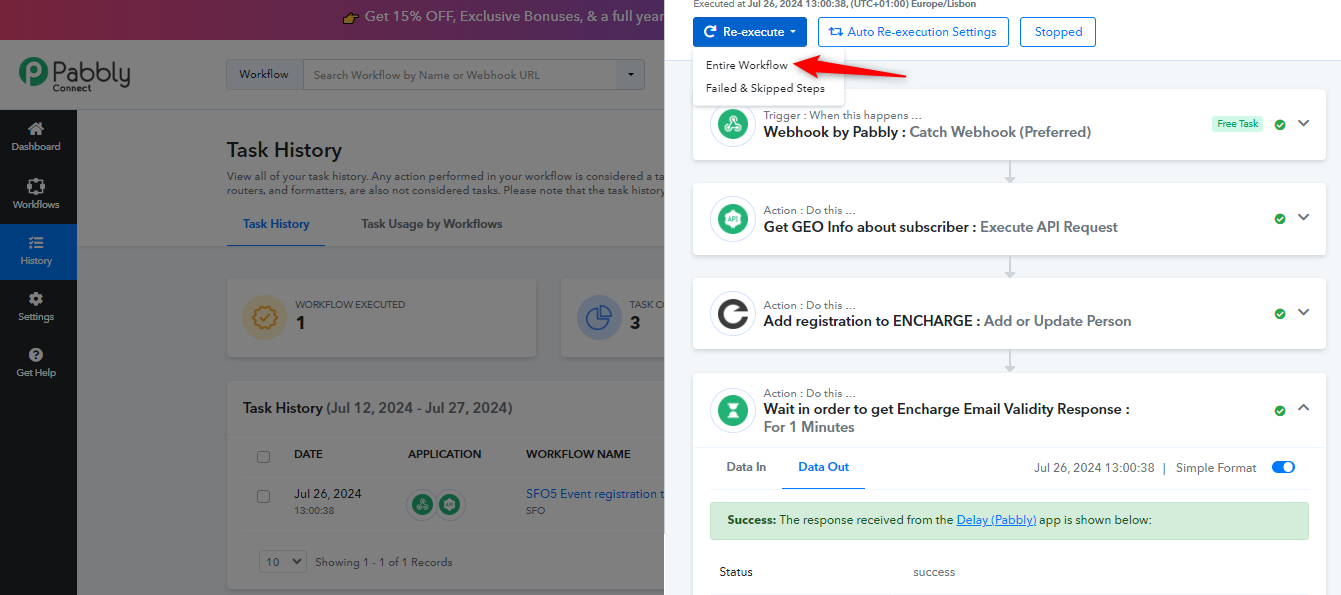Viewport: 1341px width, 595px height.
Task: Click green success check on Wait step
Action: coord(1280,410)
